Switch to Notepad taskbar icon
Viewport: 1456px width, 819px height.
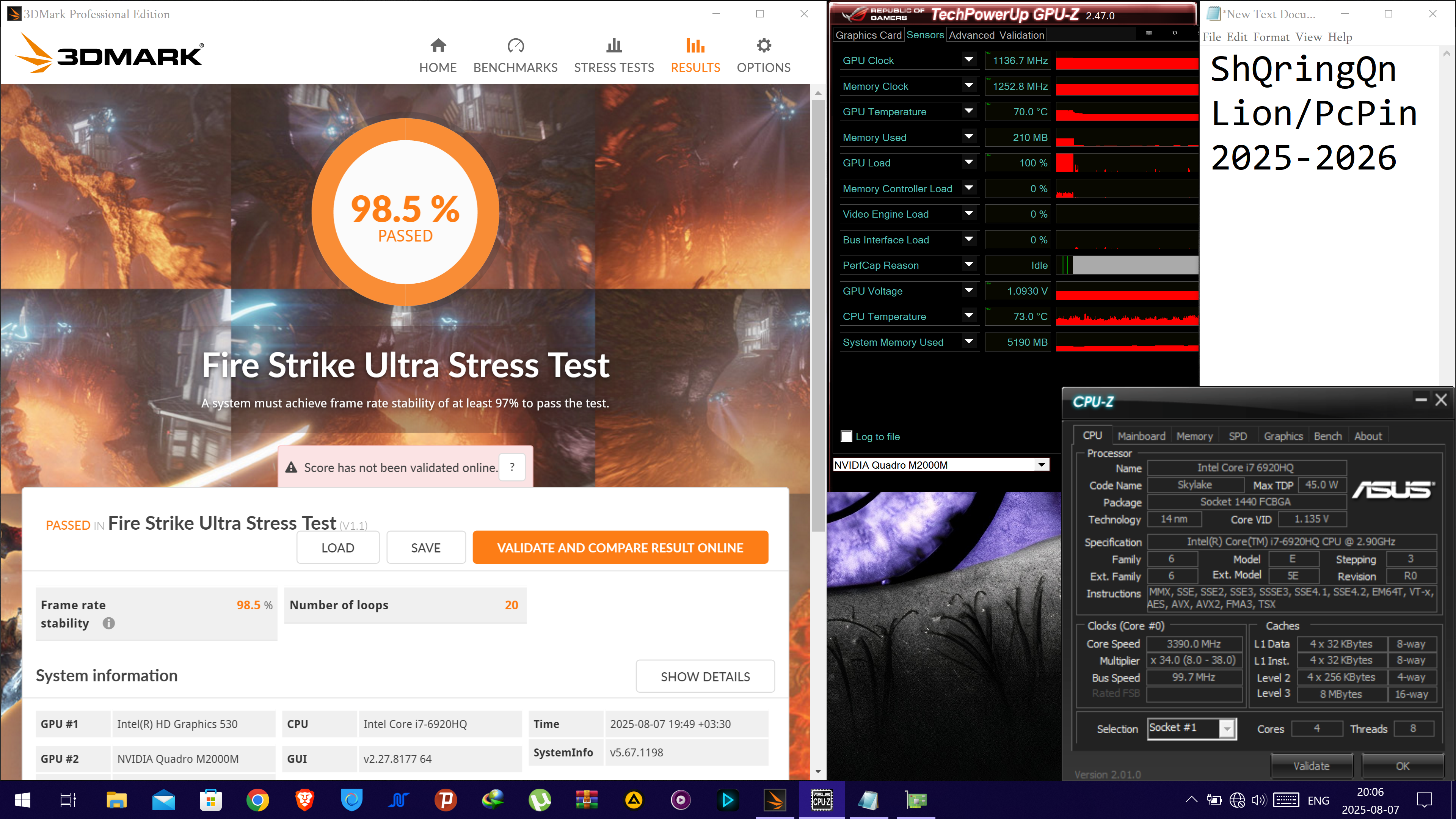click(x=869, y=800)
